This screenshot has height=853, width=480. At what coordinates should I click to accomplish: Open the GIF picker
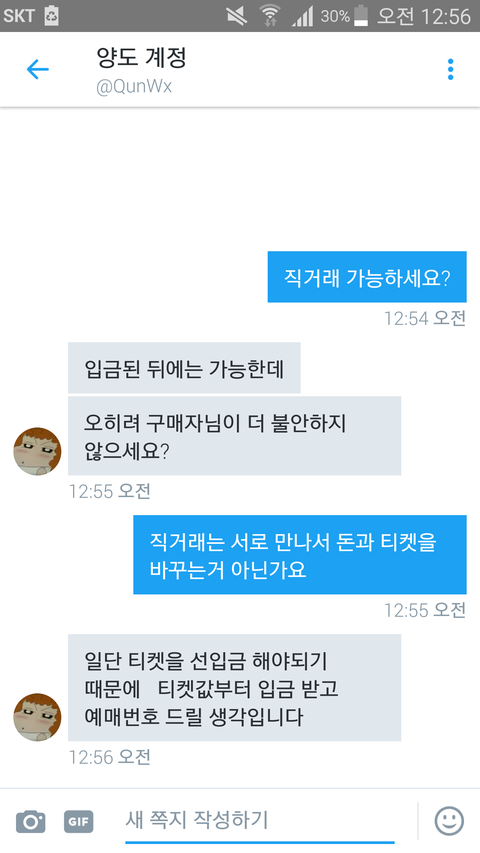[x=79, y=821]
